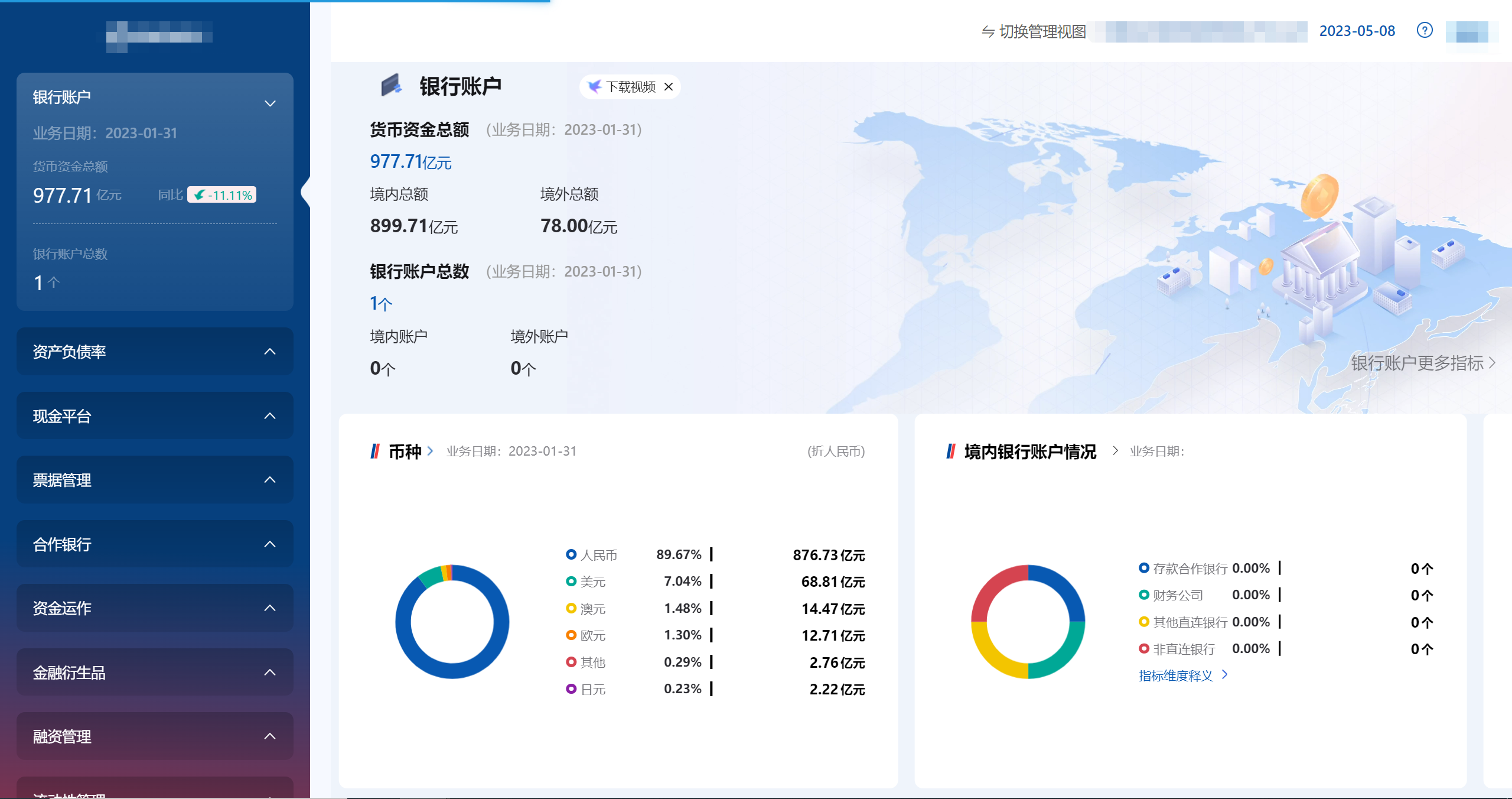The height and width of the screenshot is (799, 1512).
Task: Click the blurred user avatar in header
Action: tap(1471, 31)
